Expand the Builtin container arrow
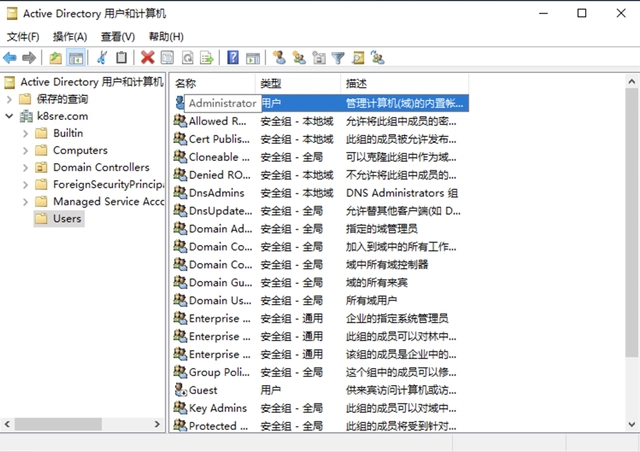 [25, 134]
